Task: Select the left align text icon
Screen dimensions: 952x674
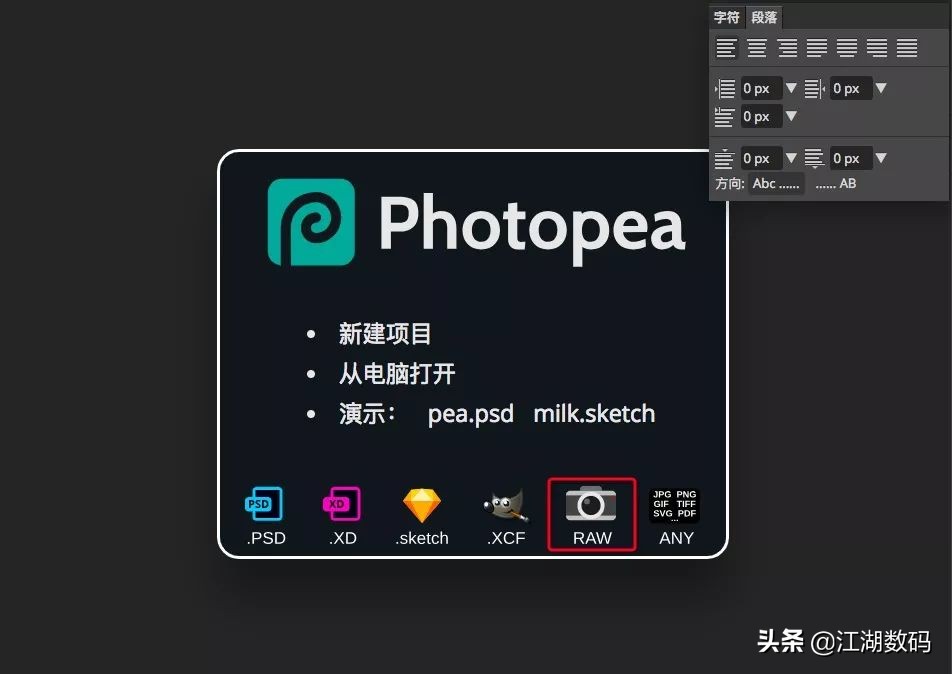Action: pyautogui.click(x=726, y=48)
